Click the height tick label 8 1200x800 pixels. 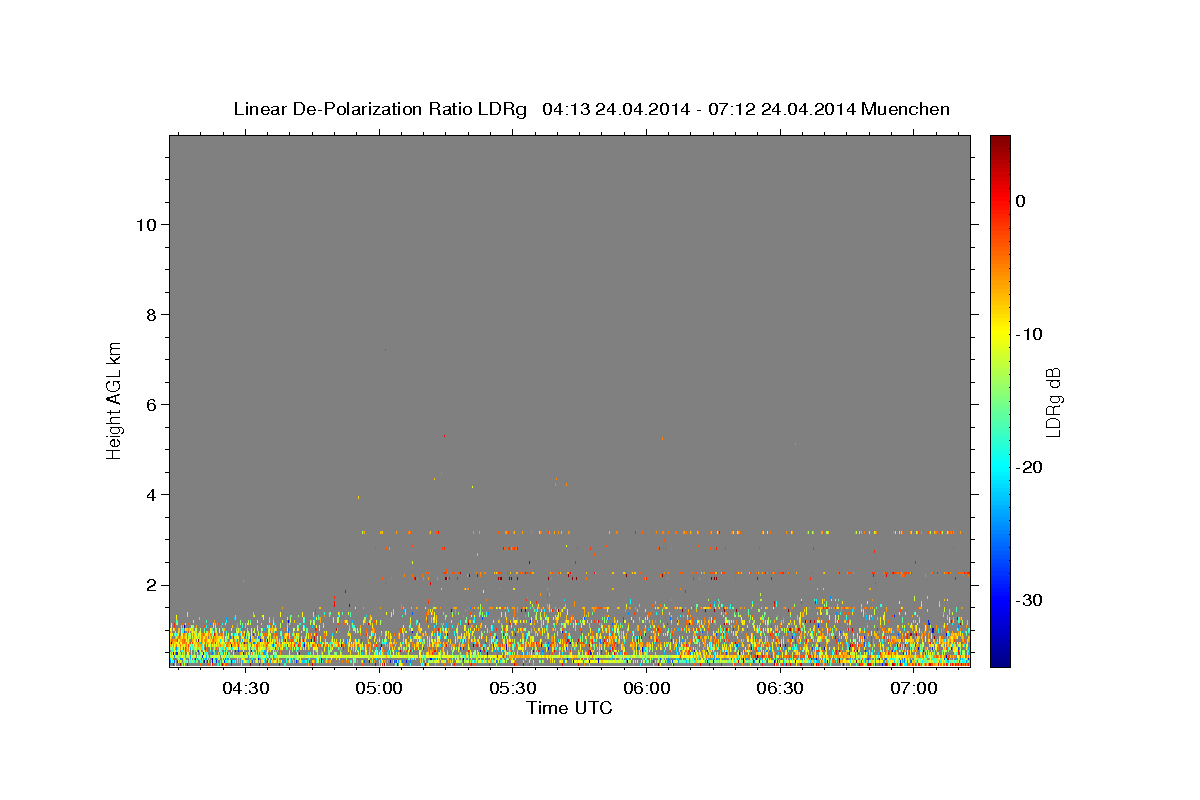click(153, 315)
